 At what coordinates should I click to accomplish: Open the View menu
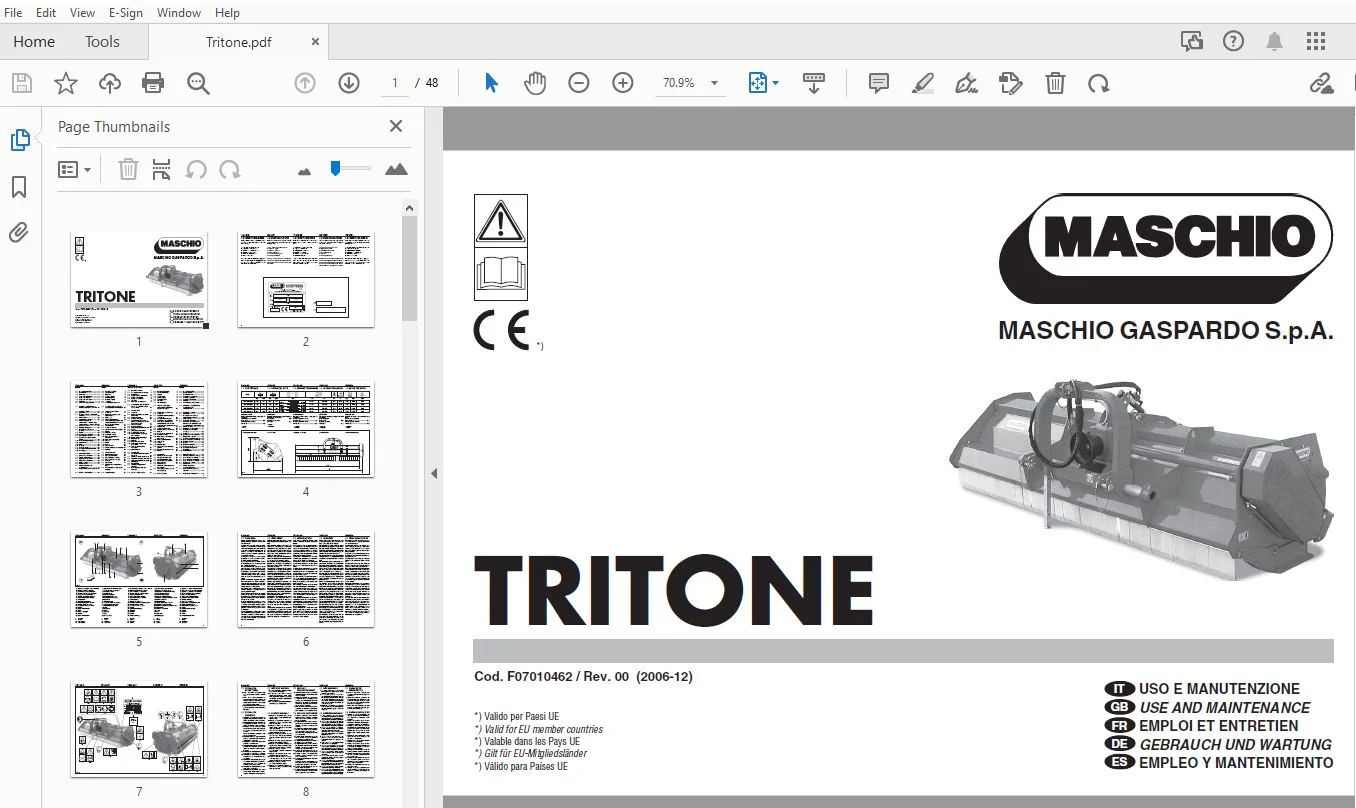point(83,13)
